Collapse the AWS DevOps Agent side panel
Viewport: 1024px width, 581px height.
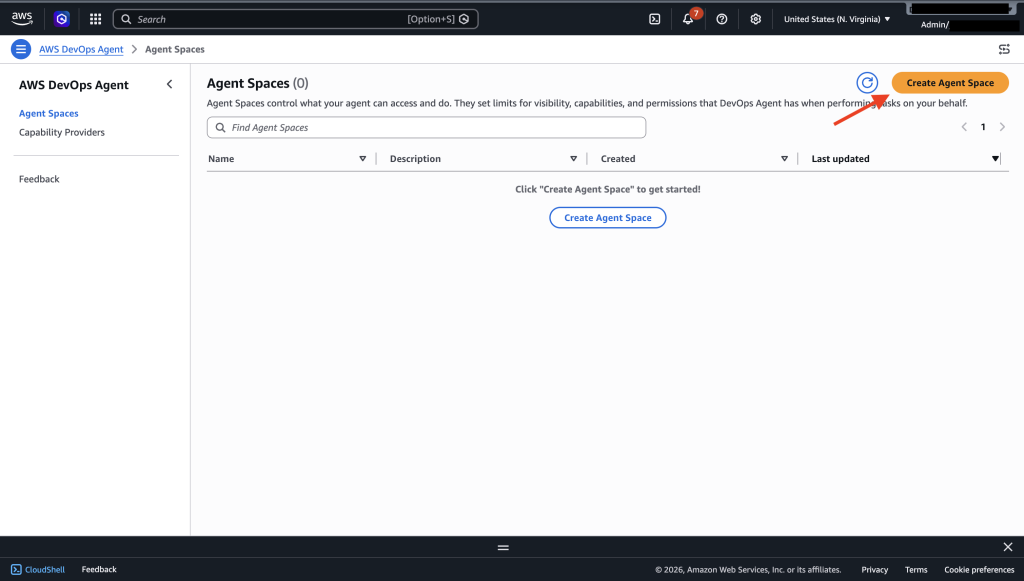(170, 84)
